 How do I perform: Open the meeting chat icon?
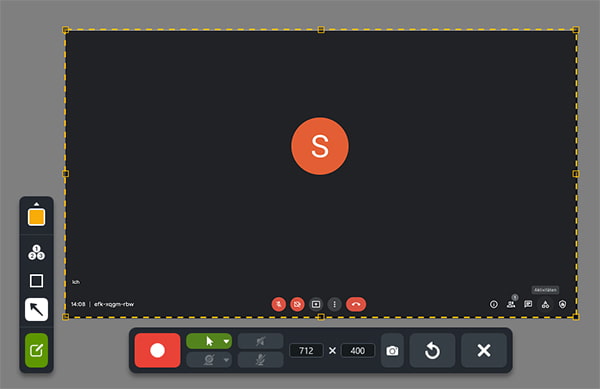[528, 304]
